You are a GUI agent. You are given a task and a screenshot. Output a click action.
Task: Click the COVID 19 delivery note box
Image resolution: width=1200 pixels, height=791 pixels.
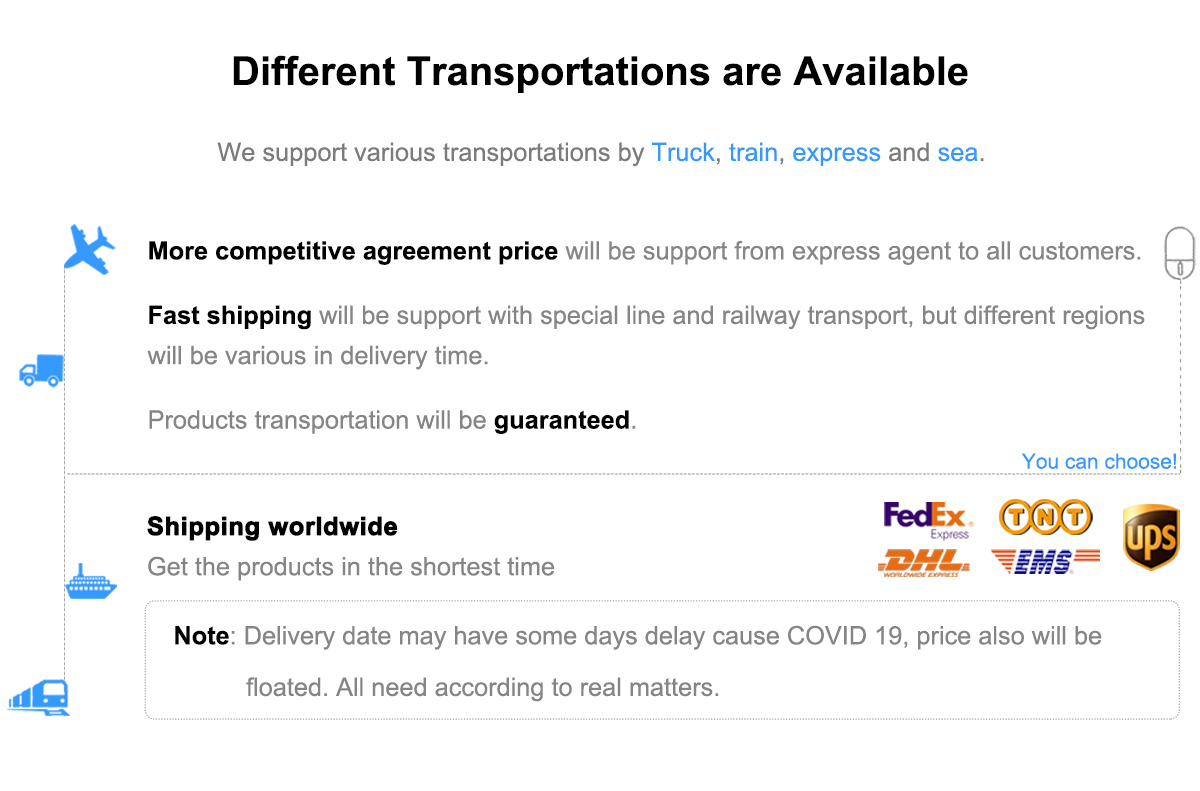(x=662, y=660)
